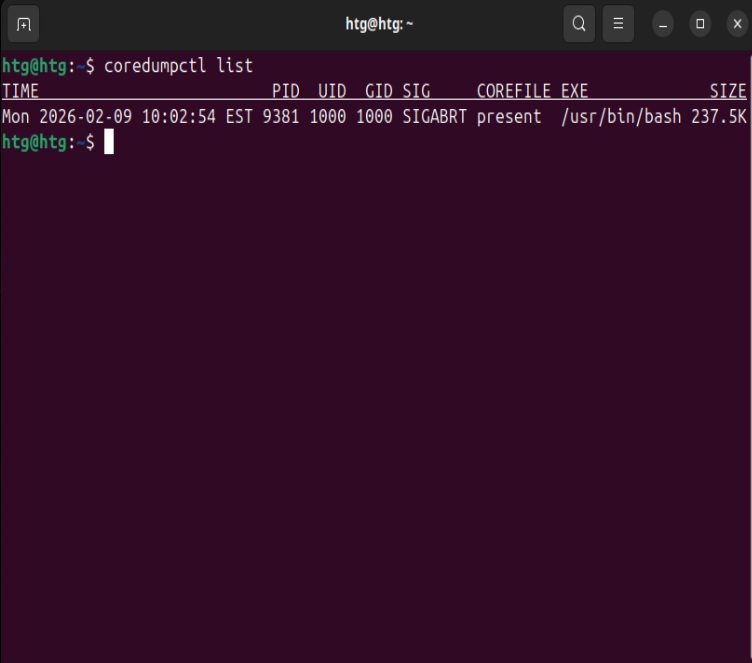
Task: Maximize the terminal window
Action: [x=700, y=24]
